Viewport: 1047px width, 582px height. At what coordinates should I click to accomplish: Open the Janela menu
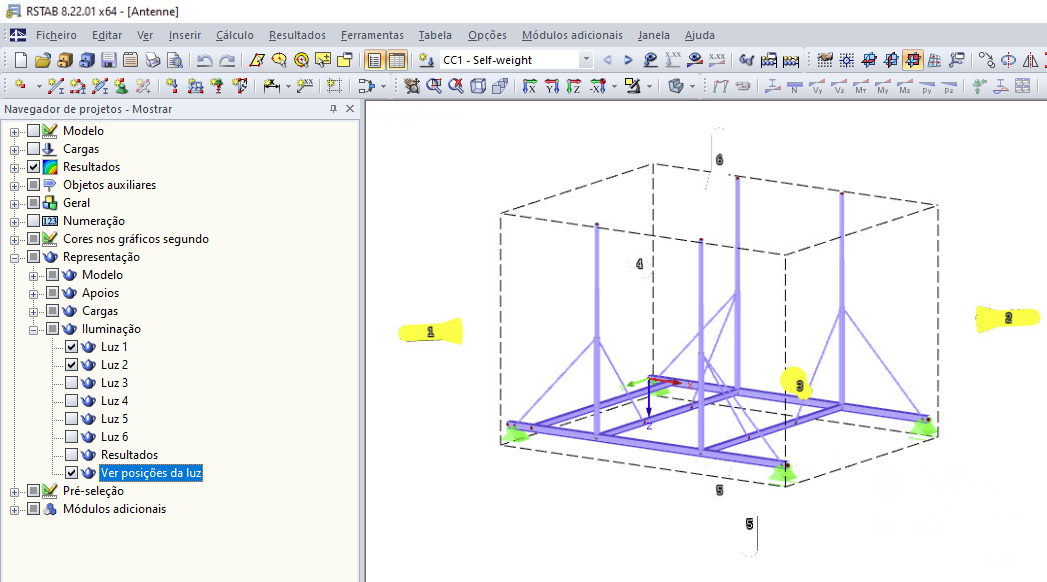click(654, 35)
